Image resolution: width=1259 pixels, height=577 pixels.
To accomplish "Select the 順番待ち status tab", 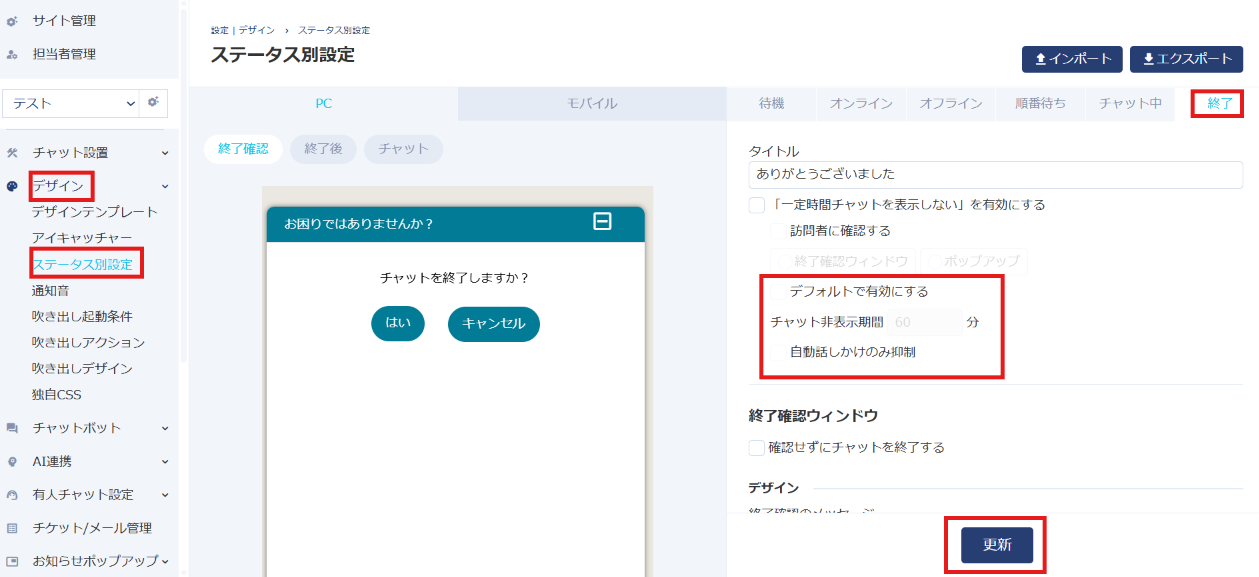I will [1040, 104].
